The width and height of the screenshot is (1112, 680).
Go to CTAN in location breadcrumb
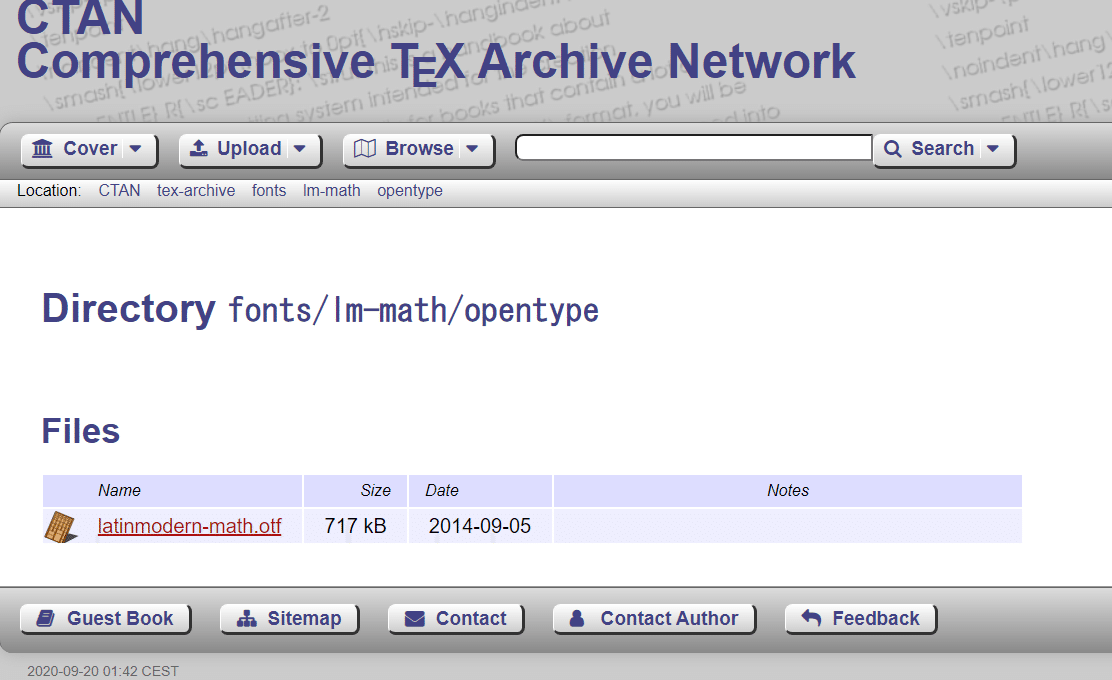119,191
